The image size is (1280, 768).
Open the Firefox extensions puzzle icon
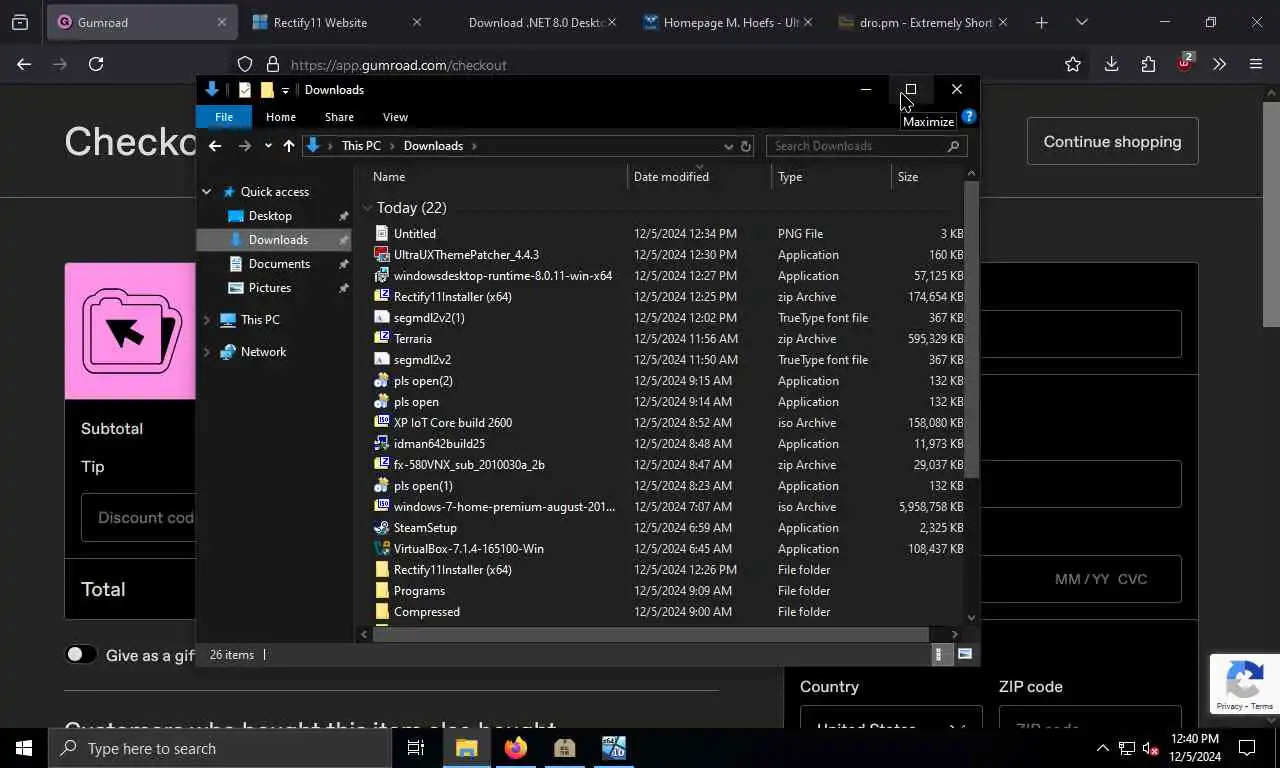(1148, 64)
